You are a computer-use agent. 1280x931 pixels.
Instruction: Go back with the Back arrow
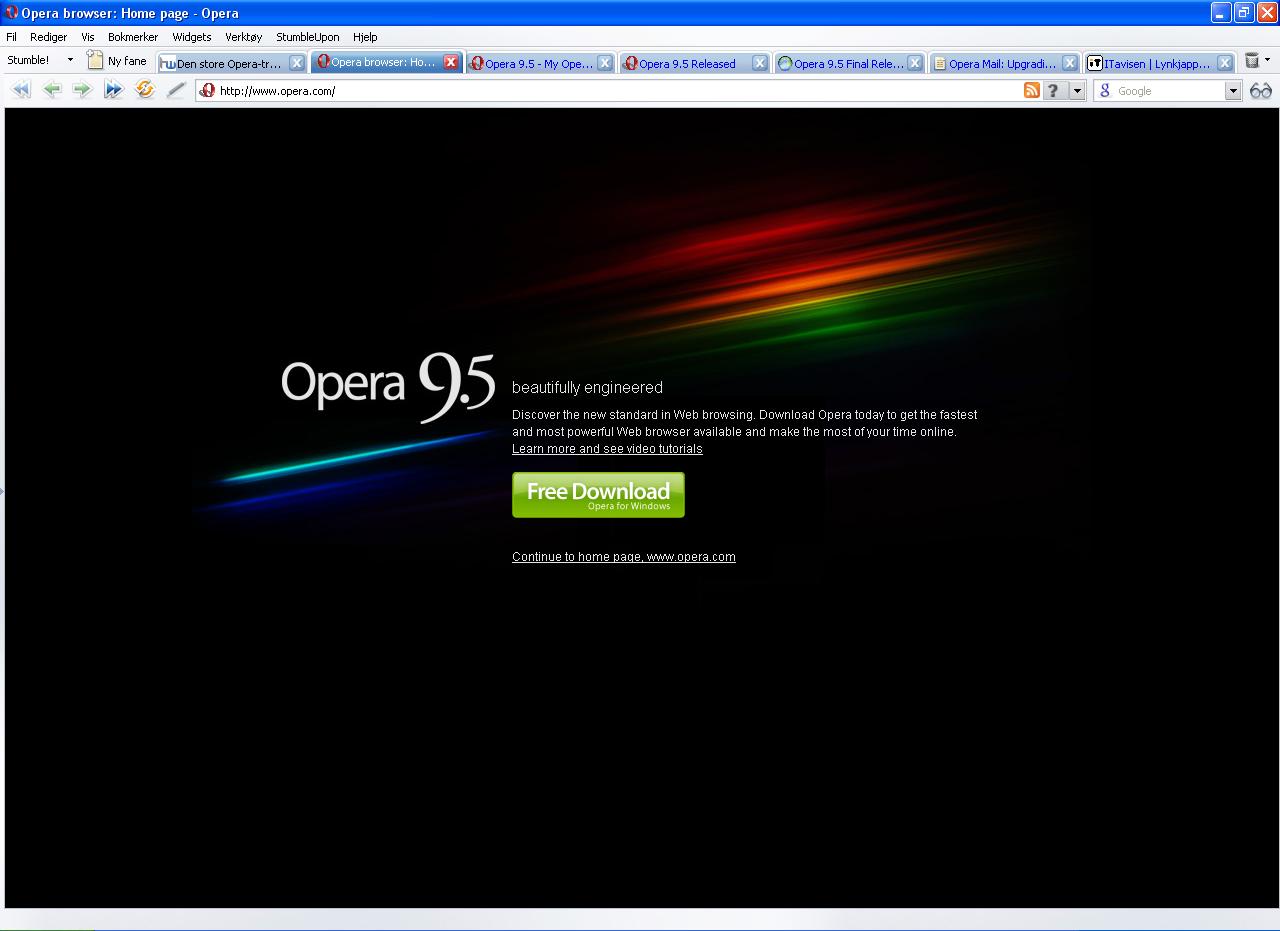click(x=52, y=90)
